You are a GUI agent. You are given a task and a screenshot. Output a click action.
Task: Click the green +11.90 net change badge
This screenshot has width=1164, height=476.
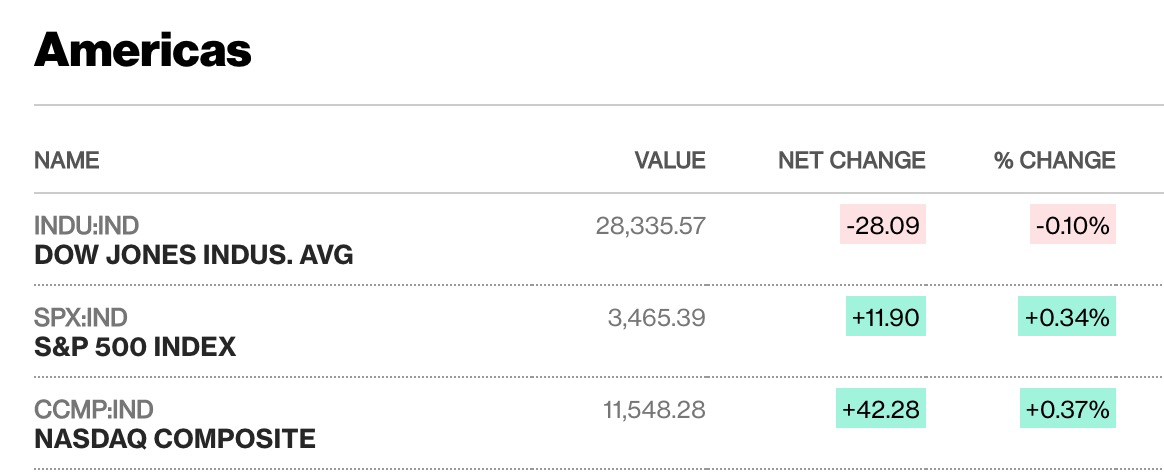point(886,316)
